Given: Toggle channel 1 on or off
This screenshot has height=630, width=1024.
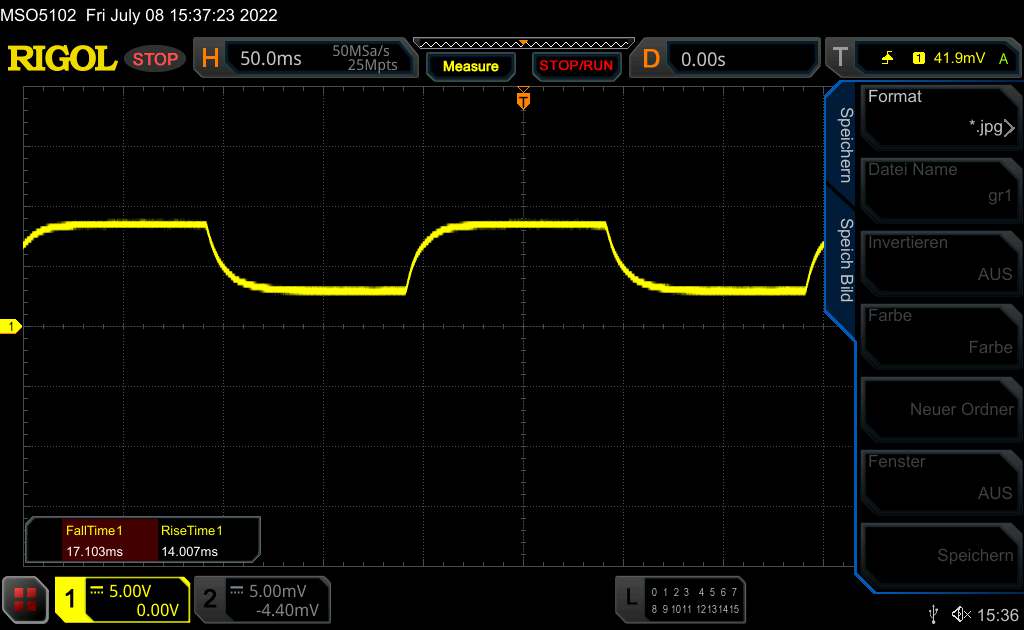Looking at the screenshot, I should point(121,599).
